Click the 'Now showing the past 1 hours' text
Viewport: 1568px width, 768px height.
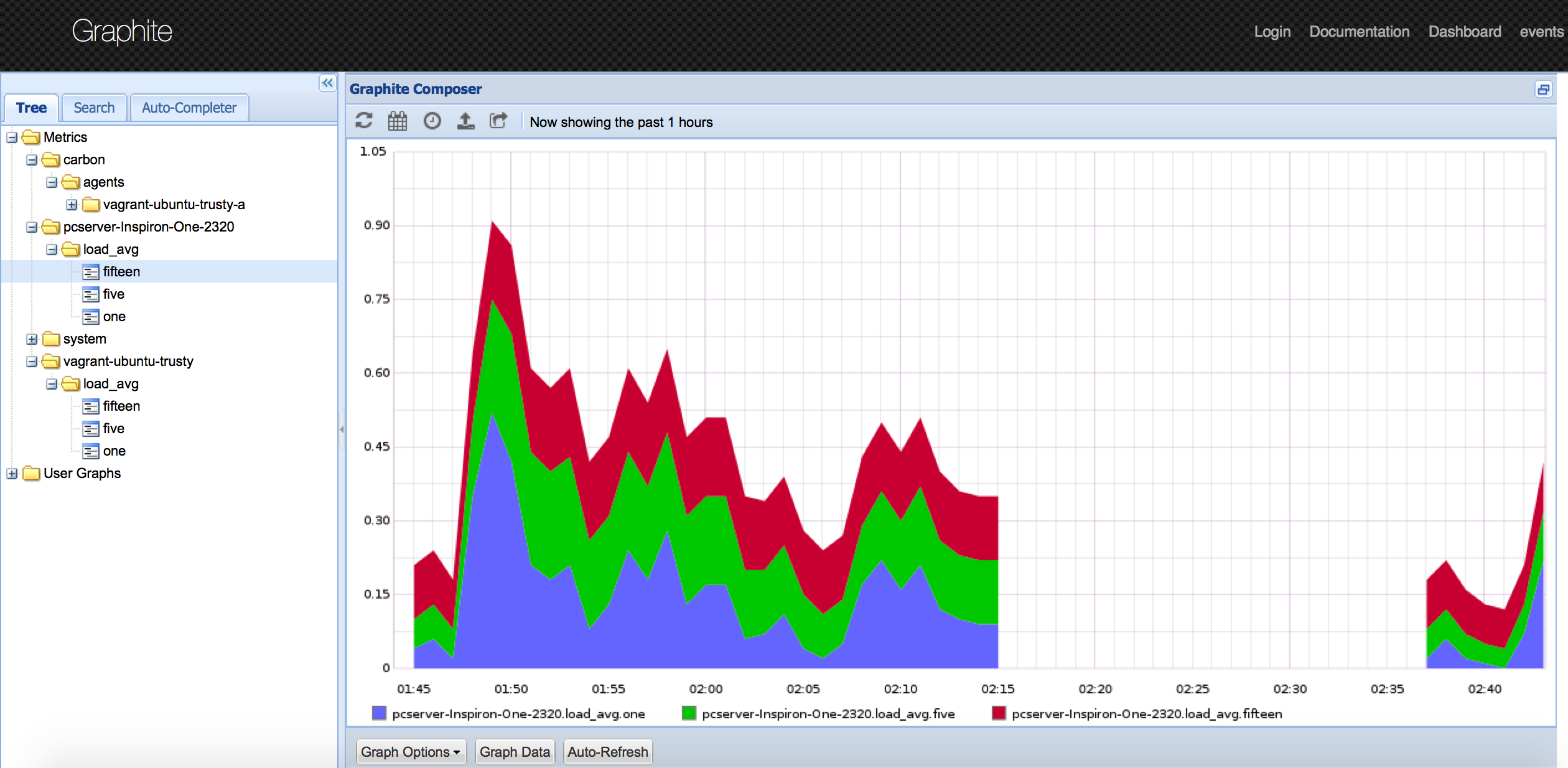(x=621, y=122)
